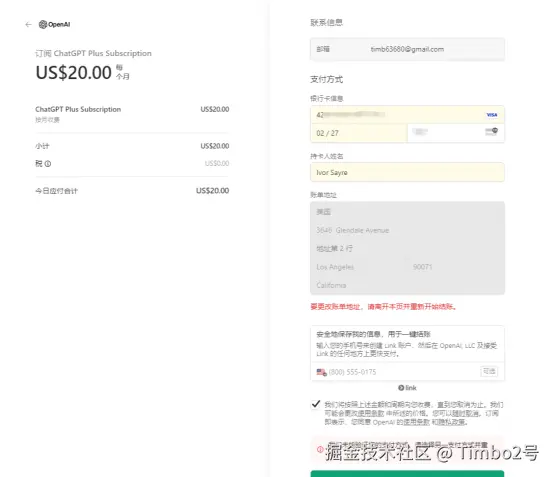554x477 pixels.
Task: Click the today's total US$20.00 amount
Action: (213, 191)
